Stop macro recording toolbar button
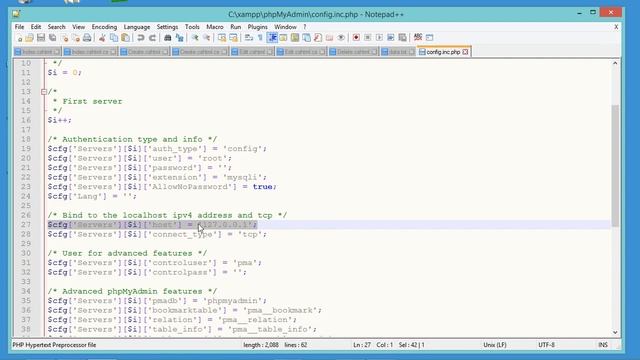 click(367, 38)
